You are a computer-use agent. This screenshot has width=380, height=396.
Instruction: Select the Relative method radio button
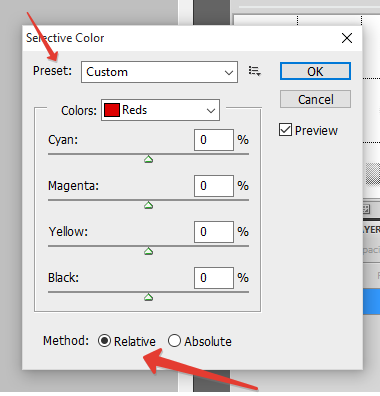[x=104, y=341]
